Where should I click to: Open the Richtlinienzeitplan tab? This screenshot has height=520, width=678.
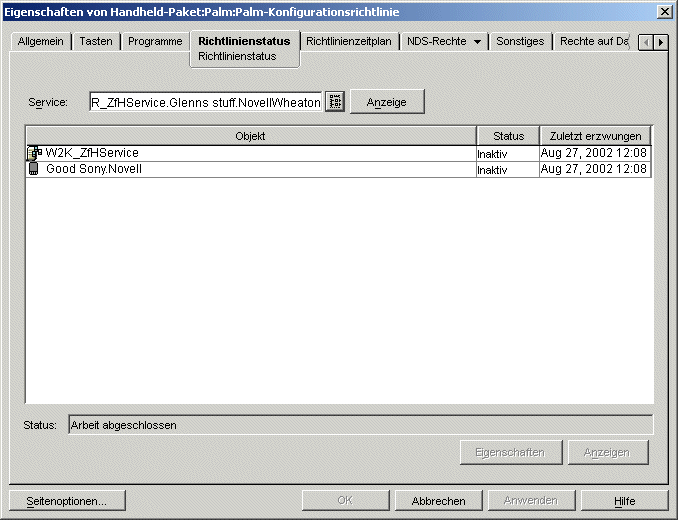(349, 41)
